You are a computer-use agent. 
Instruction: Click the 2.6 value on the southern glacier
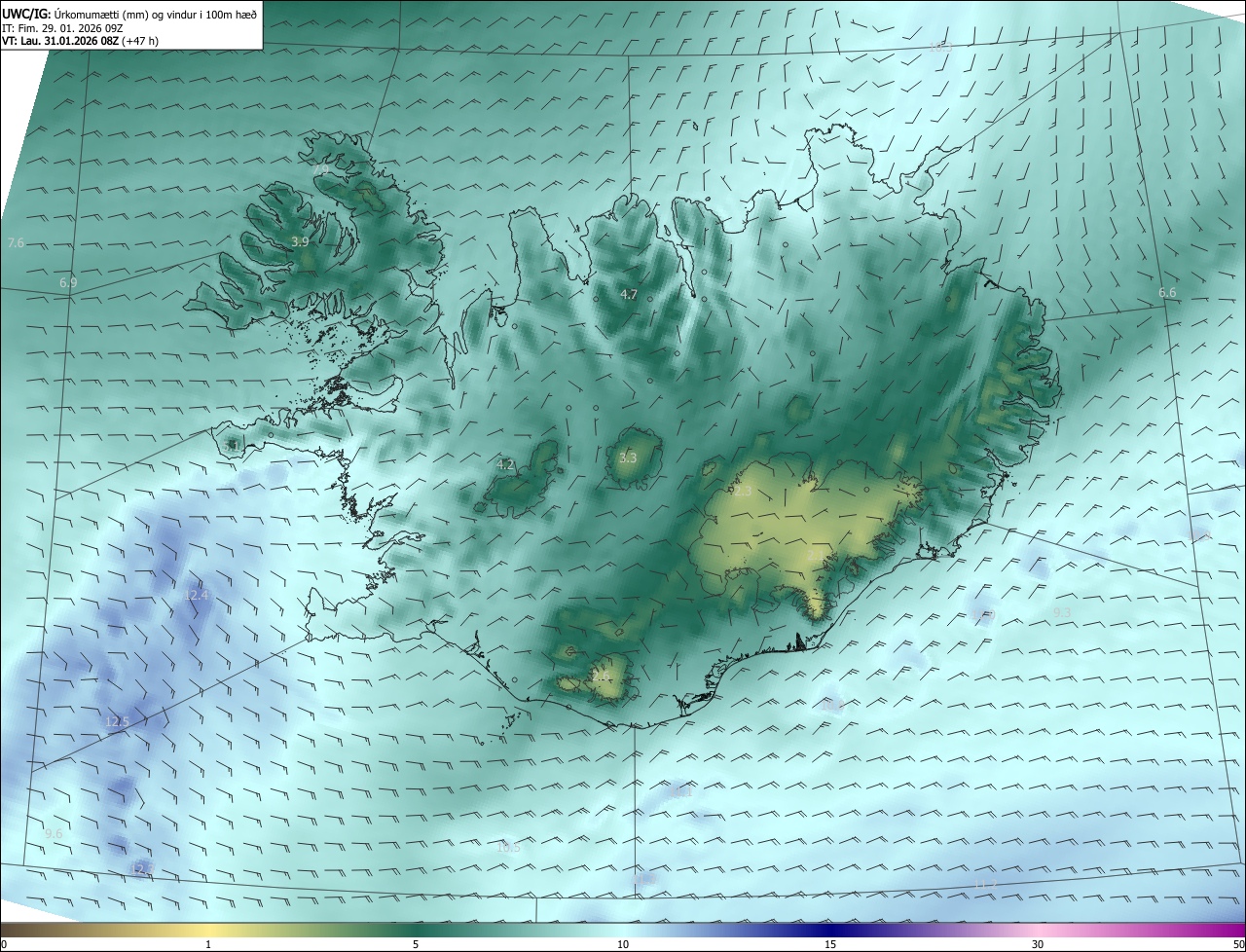point(600,675)
